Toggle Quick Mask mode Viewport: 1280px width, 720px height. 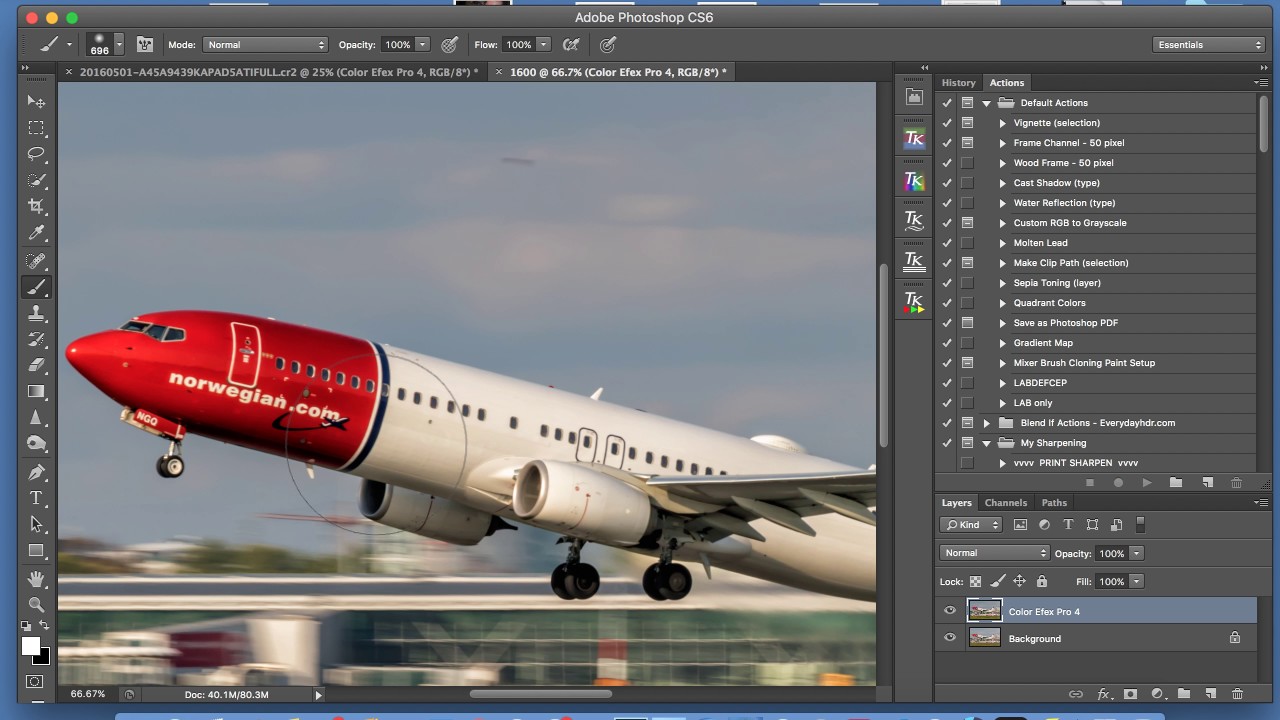[35, 681]
